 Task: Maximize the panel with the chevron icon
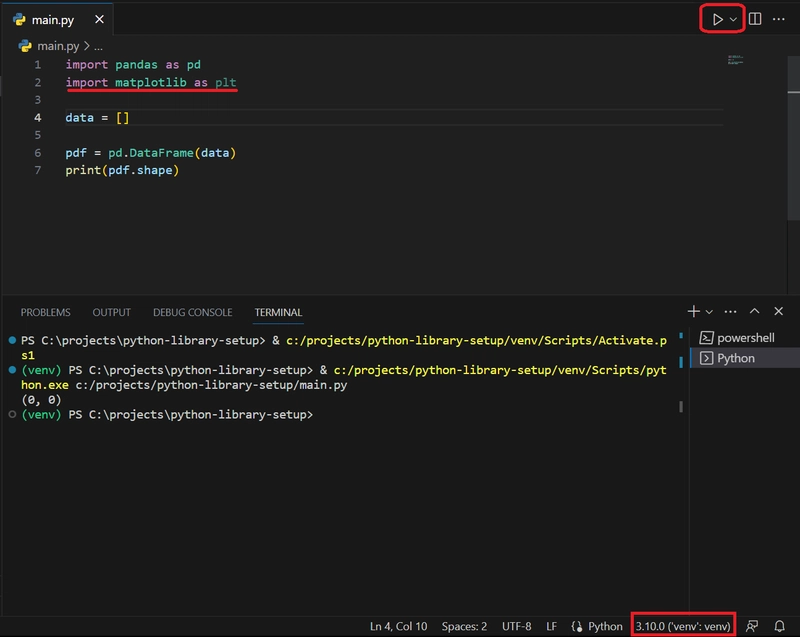[755, 312]
